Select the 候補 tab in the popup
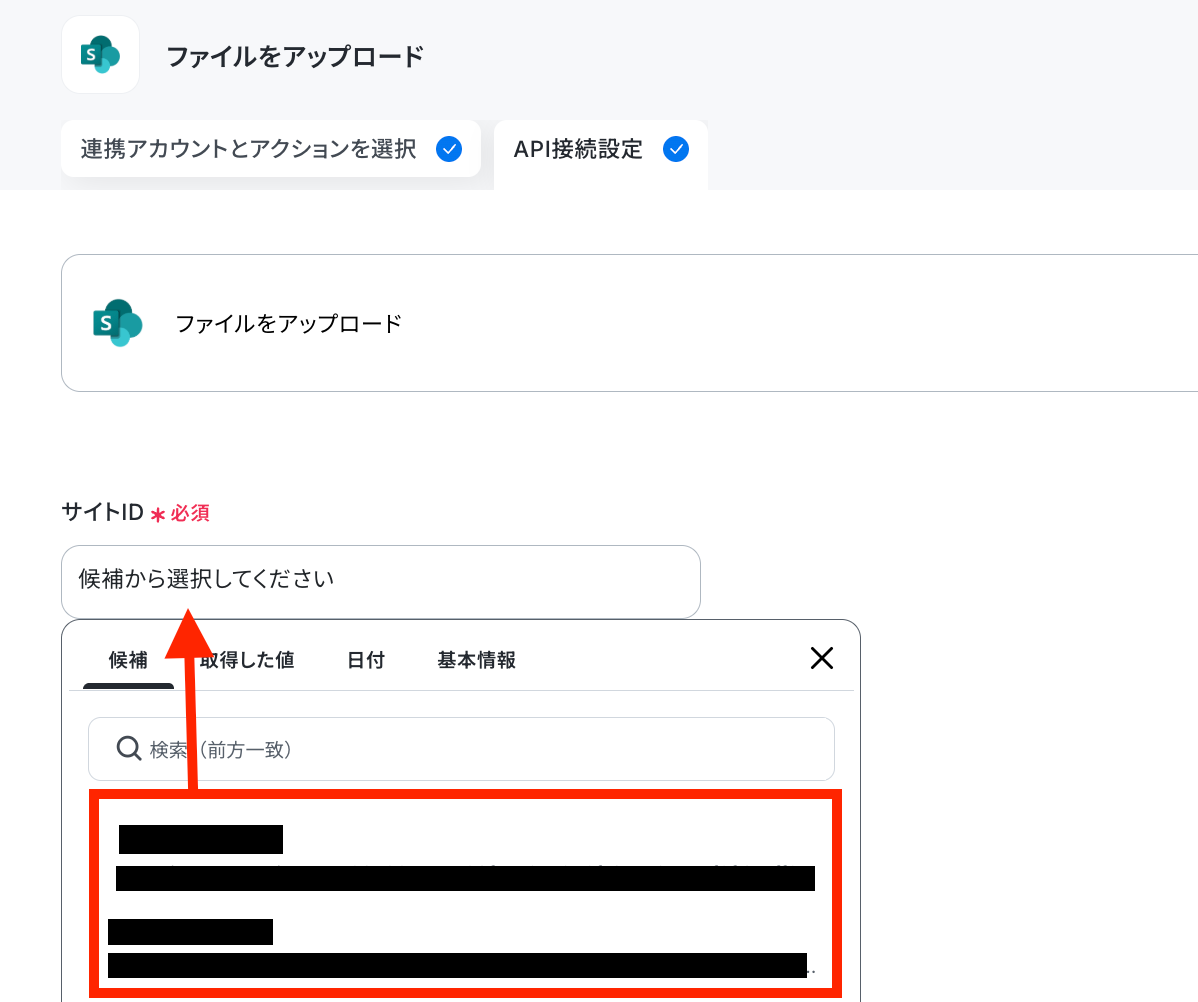Image resolution: width=1198 pixels, height=1002 pixels. [128, 660]
